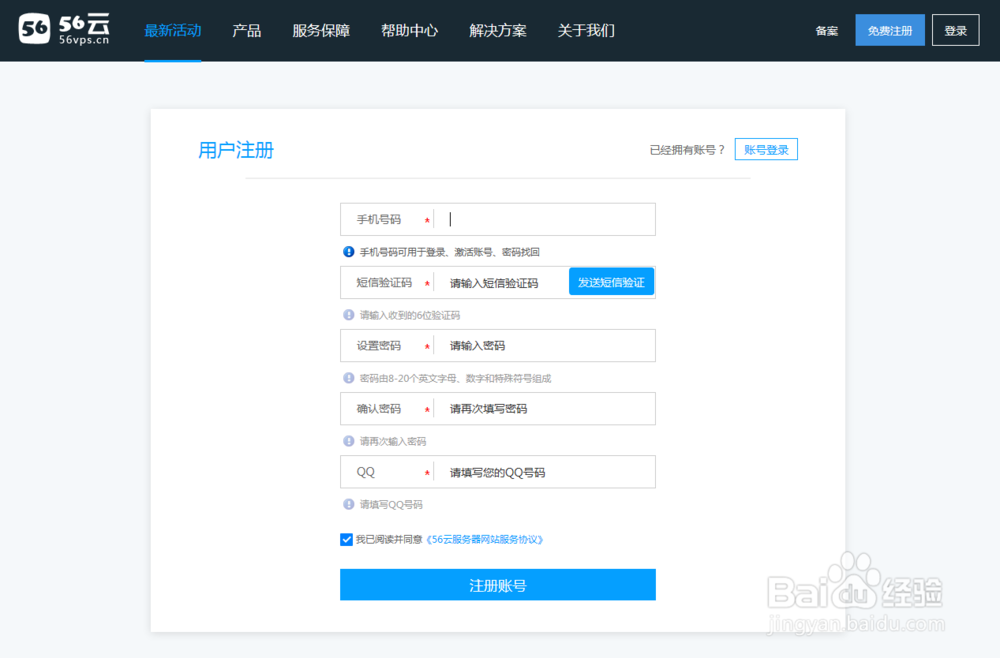Select the 最新活动 tab
This screenshot has width=1000, height=658.
(172, 31)
